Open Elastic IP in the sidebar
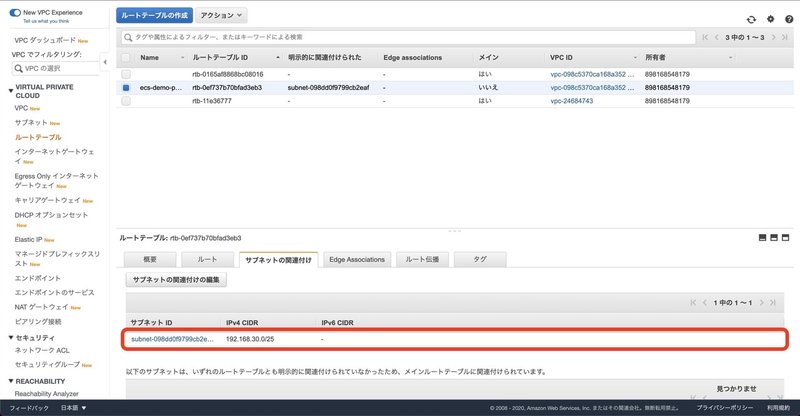 tap(28, 239)
